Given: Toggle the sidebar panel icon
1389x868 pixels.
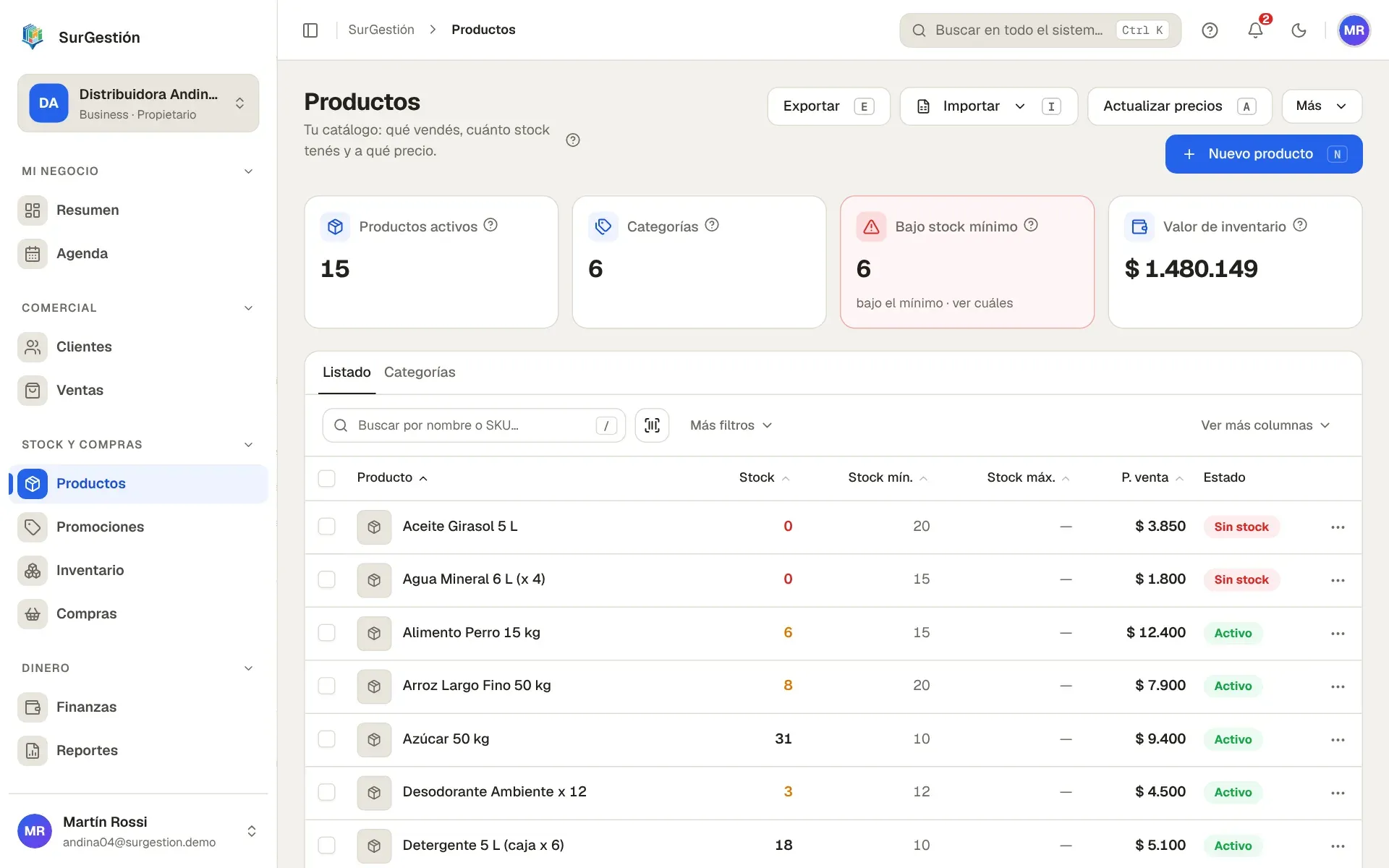Looking at the screenshot, I should (x=310, y=30).
